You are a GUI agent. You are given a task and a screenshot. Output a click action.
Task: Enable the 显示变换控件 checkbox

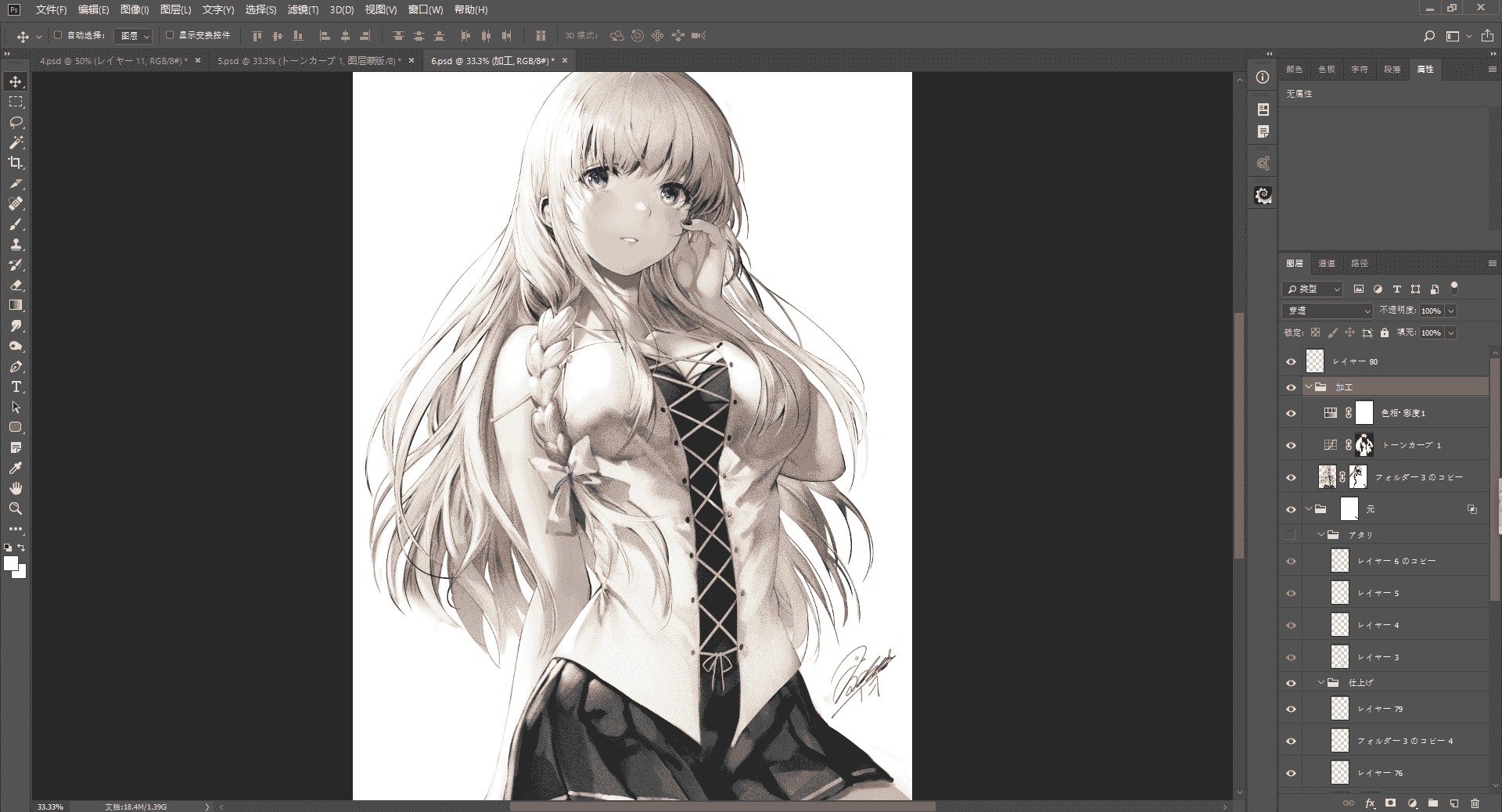click(x=170, y=35)
